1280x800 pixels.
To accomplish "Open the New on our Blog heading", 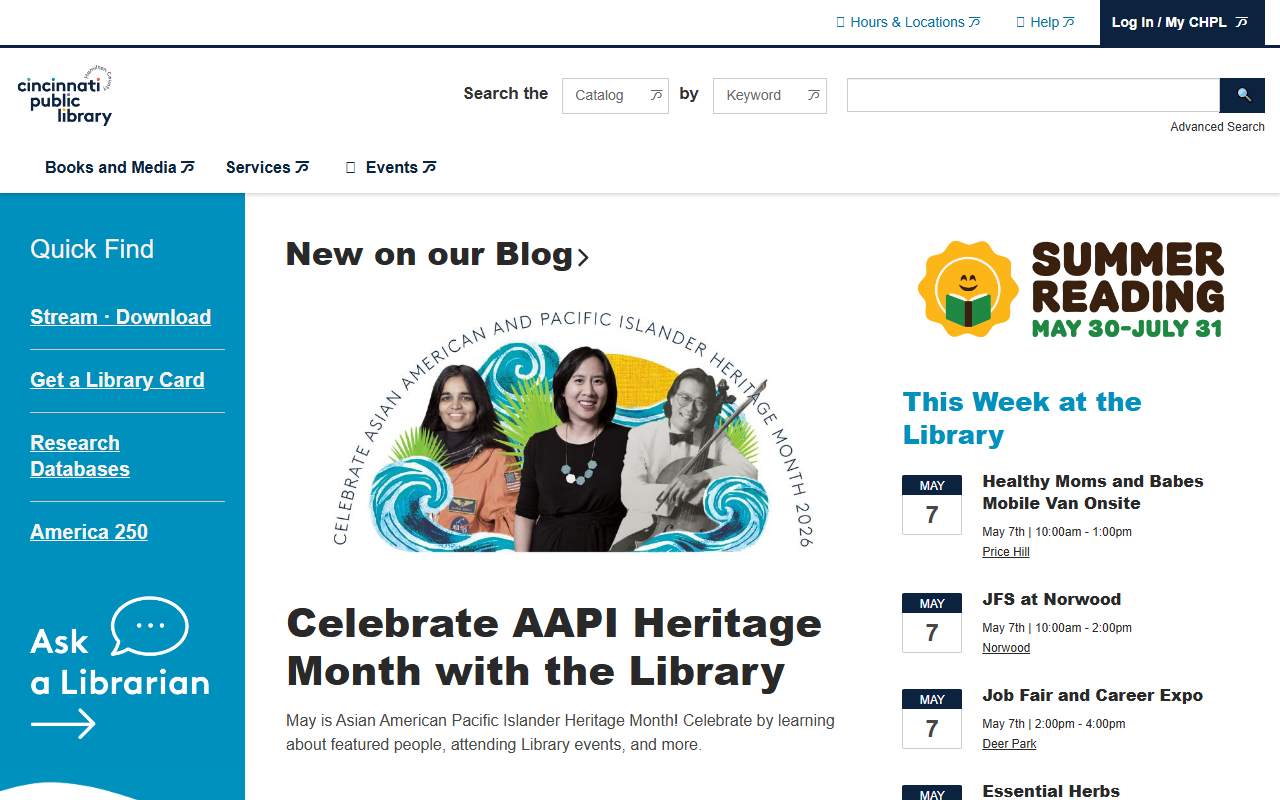I will coord(430,254).
